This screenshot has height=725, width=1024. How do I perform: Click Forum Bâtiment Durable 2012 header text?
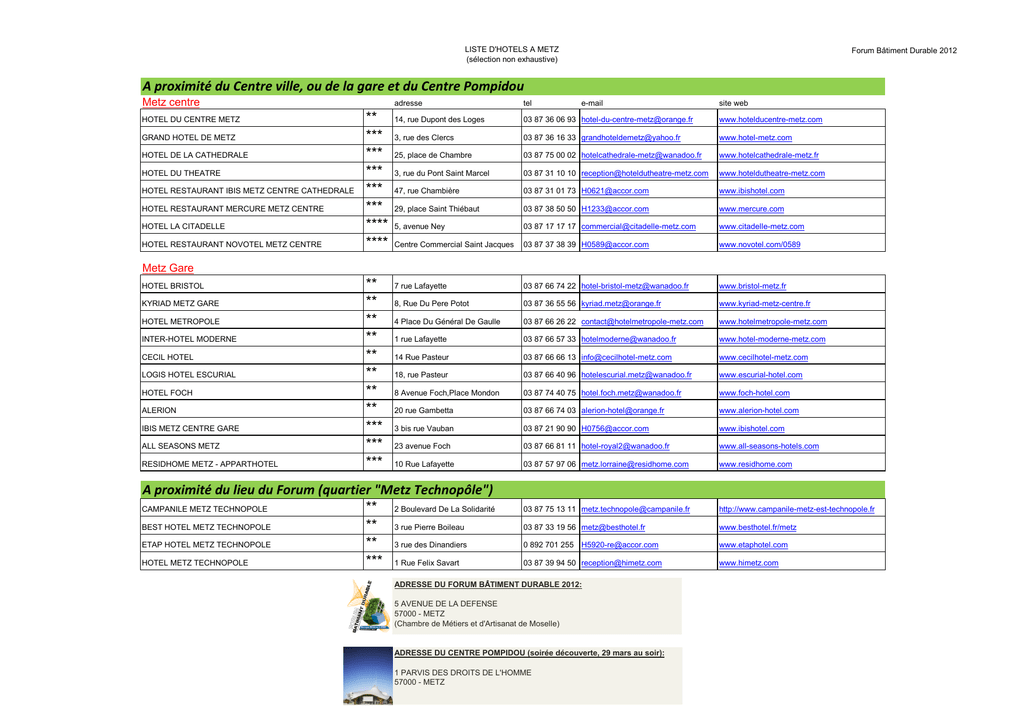coord(904,50)
